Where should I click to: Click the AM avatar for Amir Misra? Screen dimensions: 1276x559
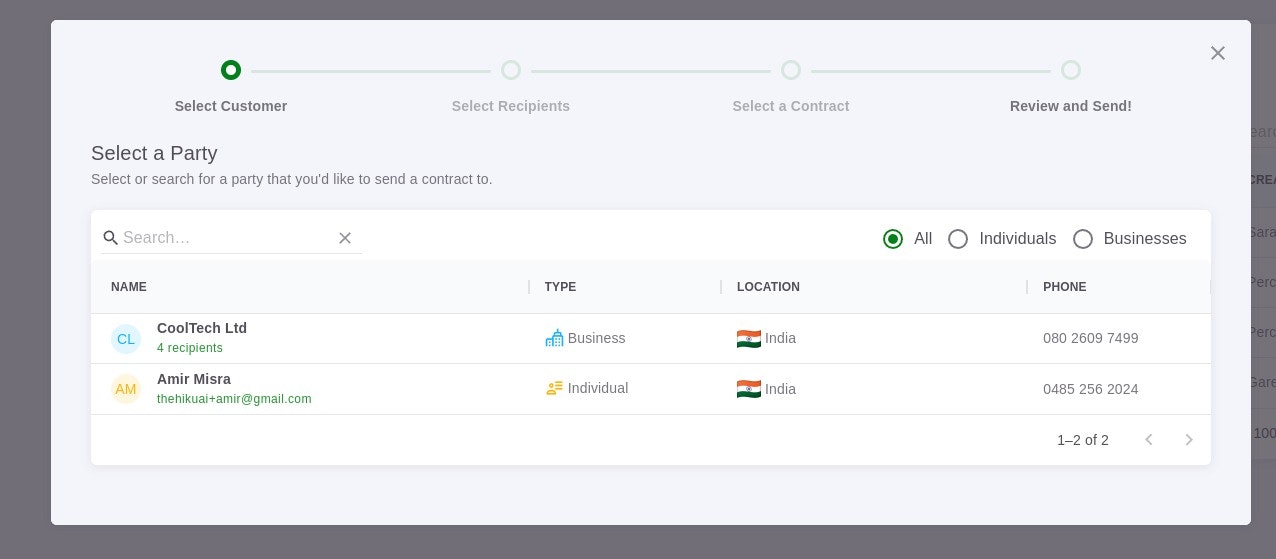click(x=126, y=389)
